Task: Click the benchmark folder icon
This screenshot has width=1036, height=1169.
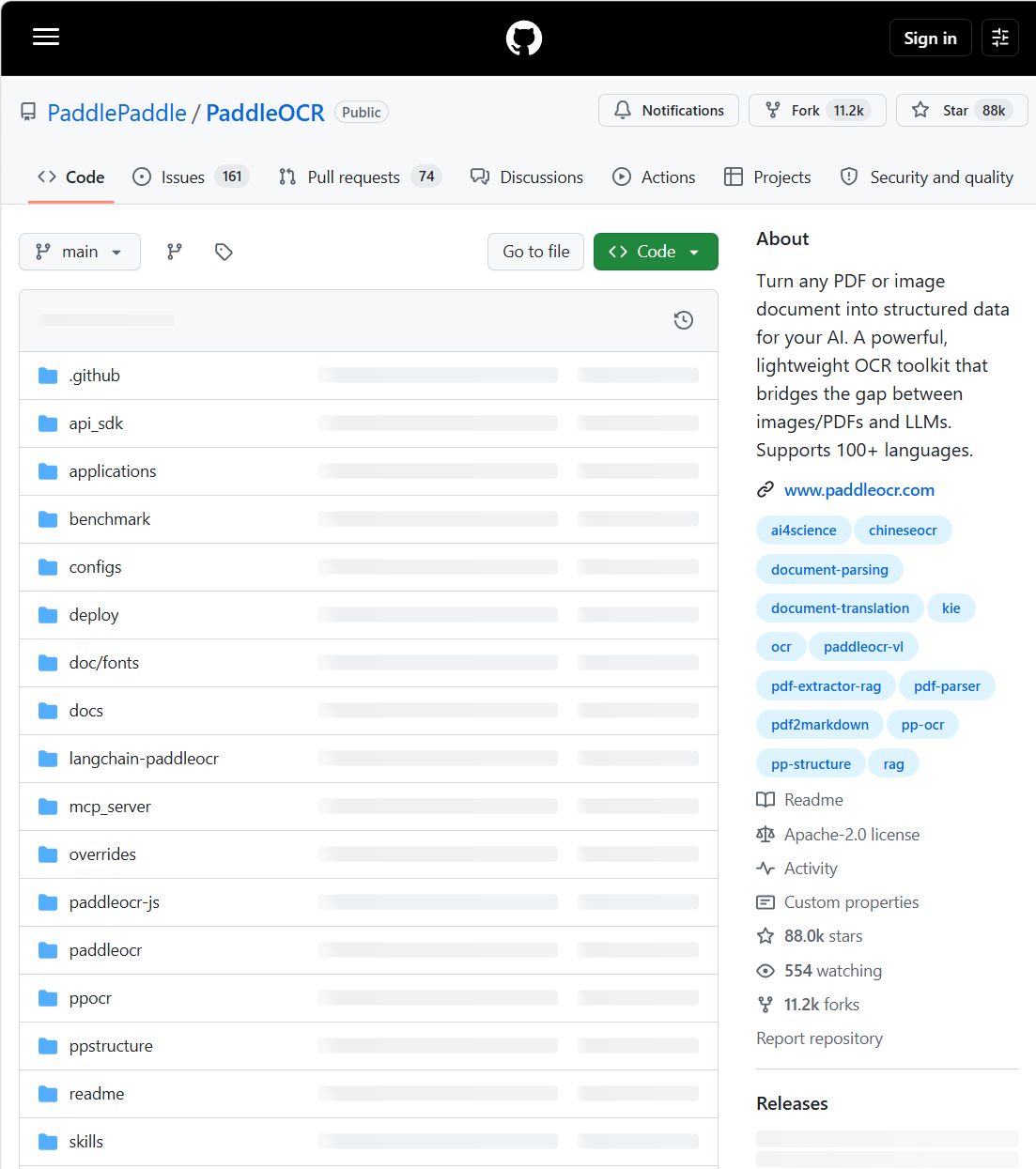Action: coord(48,519)
